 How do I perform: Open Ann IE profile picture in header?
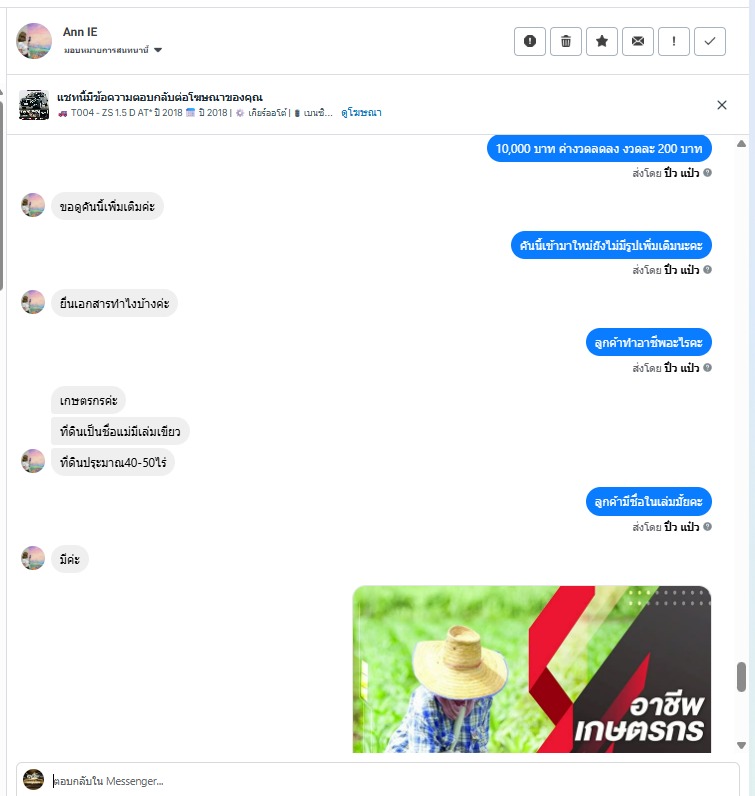pyautogui.click(x=34, y=41)
